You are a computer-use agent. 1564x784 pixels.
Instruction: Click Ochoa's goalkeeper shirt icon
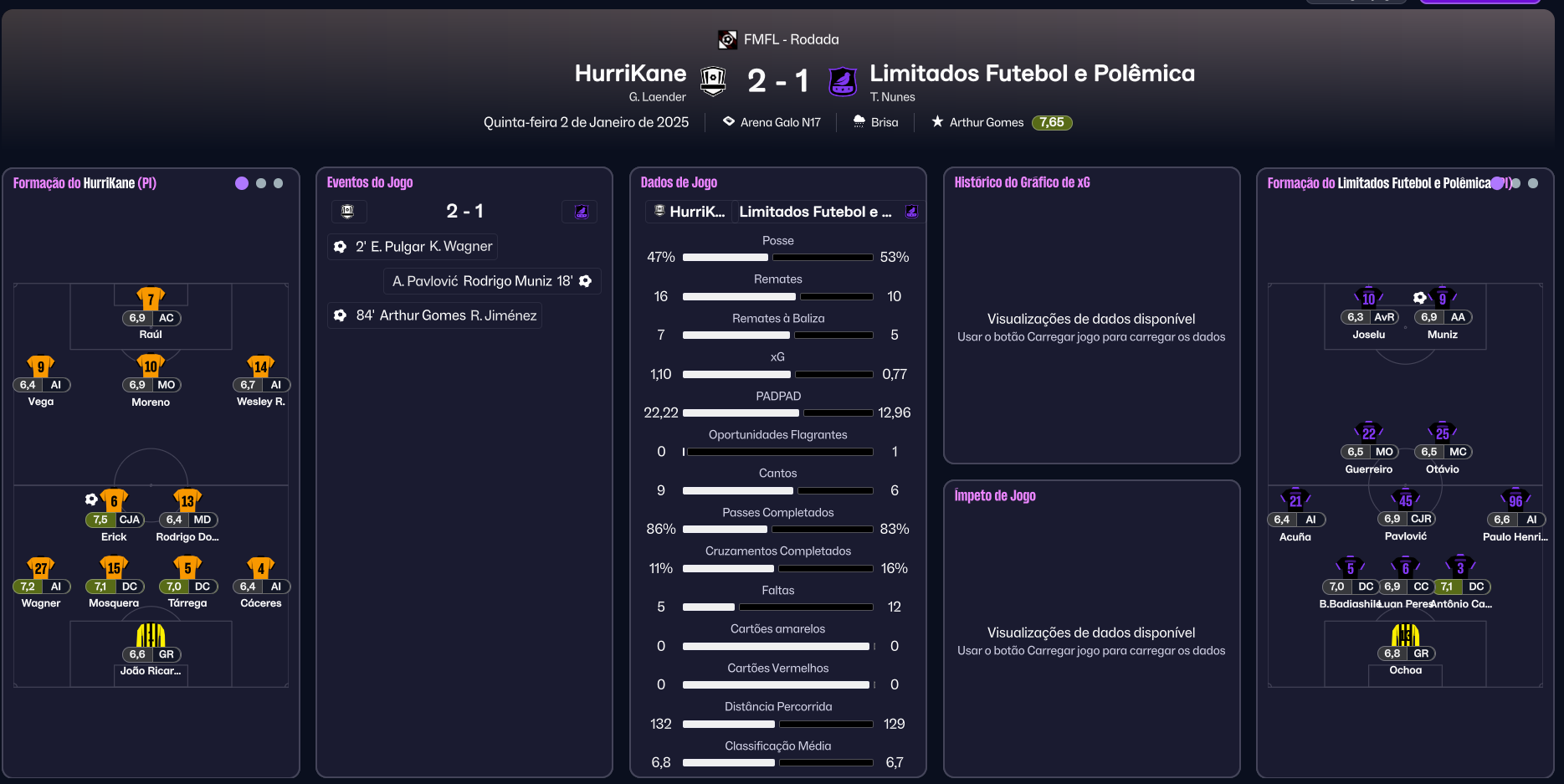tap(1405, 635)
